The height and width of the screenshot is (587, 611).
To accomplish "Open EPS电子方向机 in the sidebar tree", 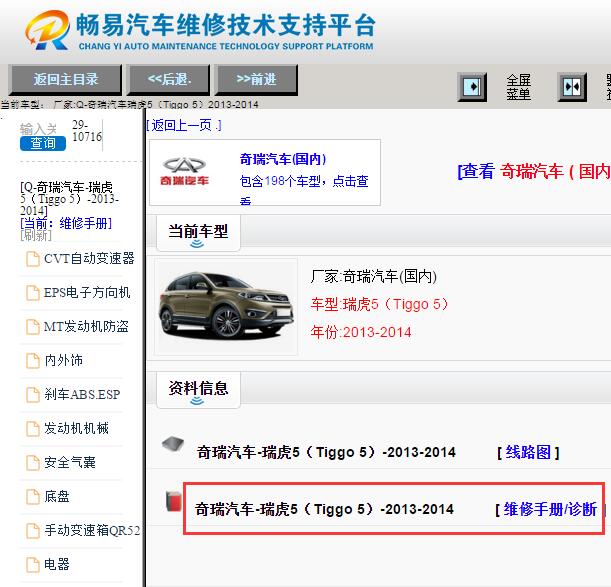I will (87, 292).
